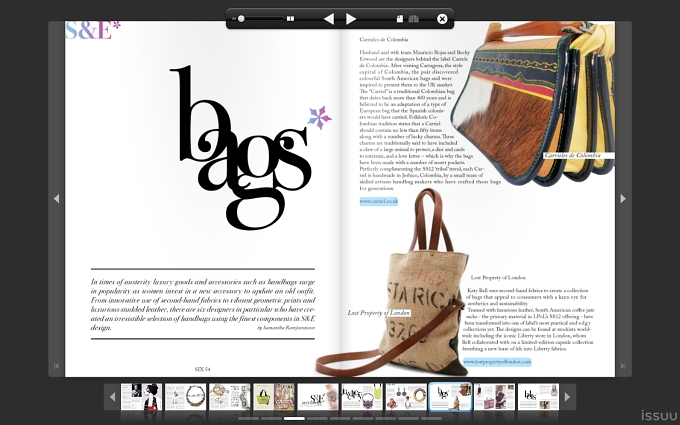Open the www.lostpropertyoflondon.com link

[x=497, y=362]
